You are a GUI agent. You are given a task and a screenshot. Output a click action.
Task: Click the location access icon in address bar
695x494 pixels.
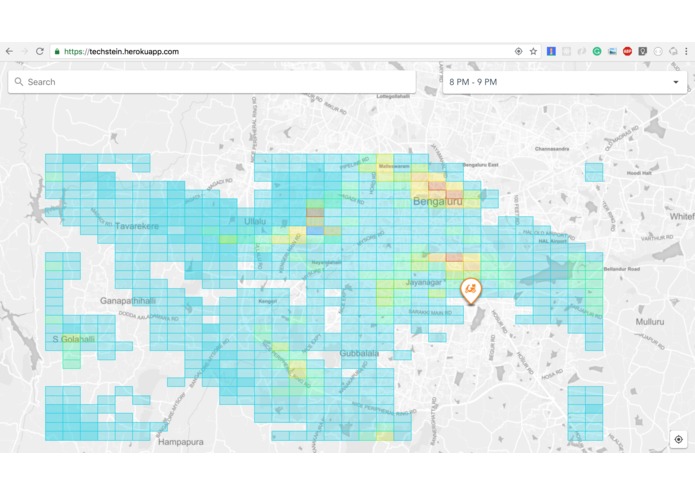(x=518, y=51)
